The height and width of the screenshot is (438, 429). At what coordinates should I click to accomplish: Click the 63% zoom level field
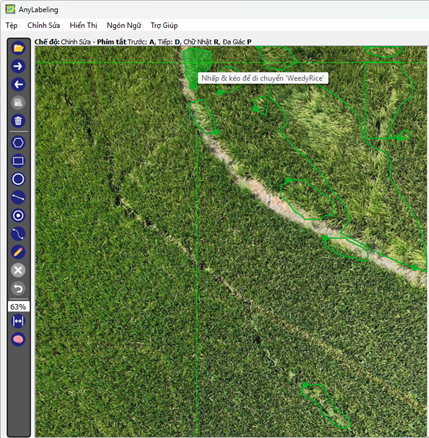18,307
